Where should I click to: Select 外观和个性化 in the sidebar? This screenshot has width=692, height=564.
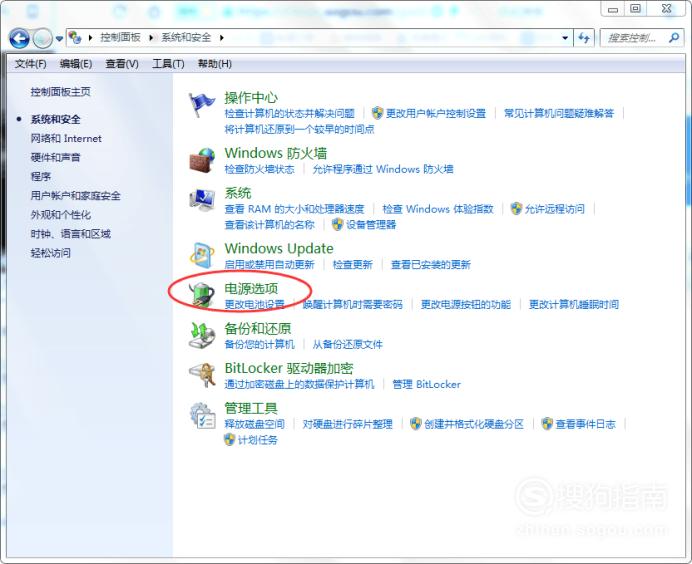point(61,215)
